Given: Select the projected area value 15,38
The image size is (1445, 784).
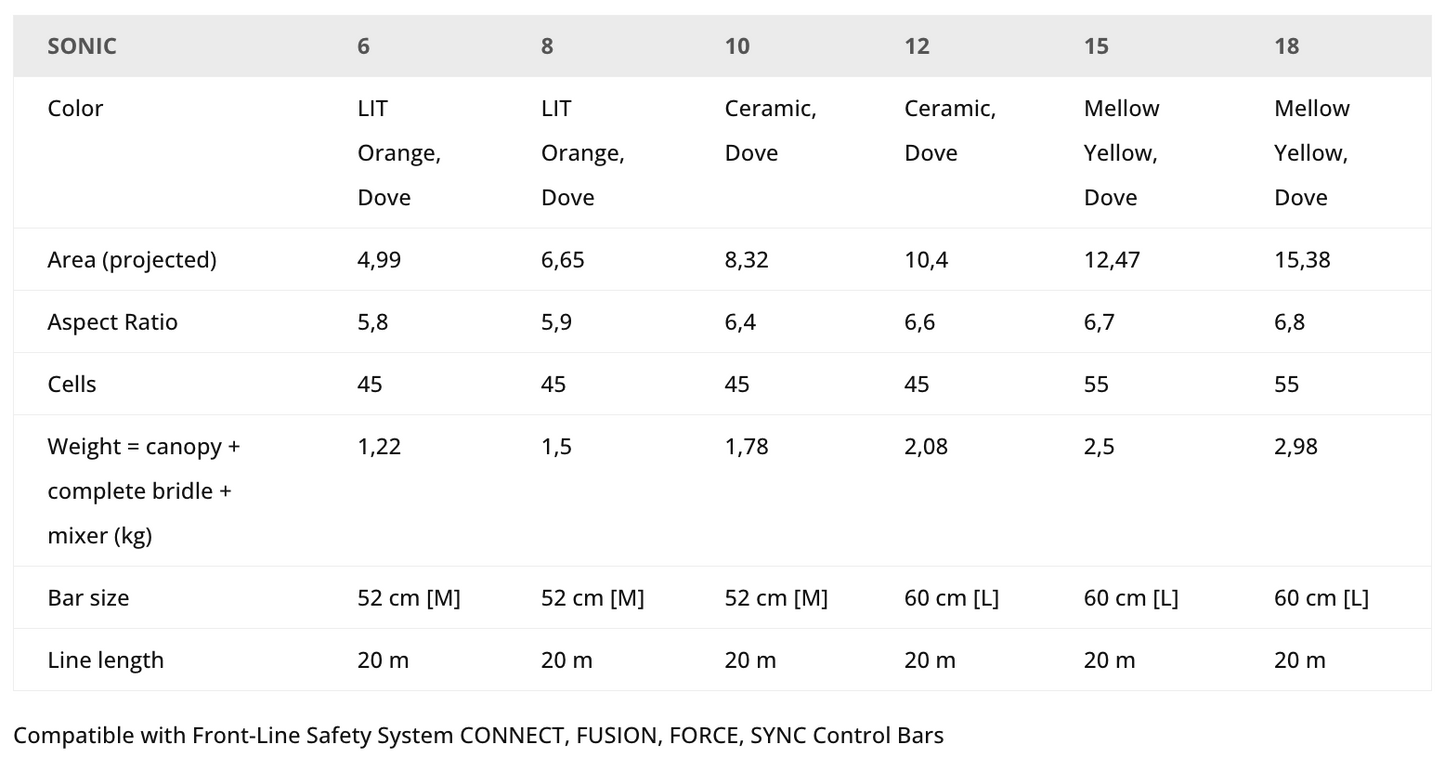Looking at the screenshot, I should [1302, 260].
